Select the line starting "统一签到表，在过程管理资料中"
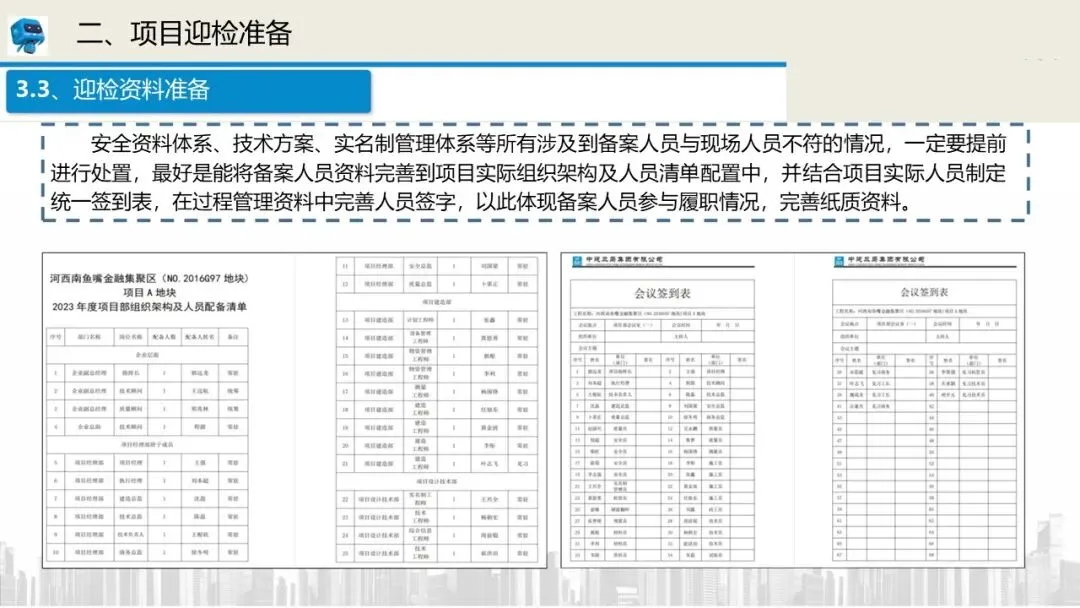The image size is (1080, 608). (482, 201)
